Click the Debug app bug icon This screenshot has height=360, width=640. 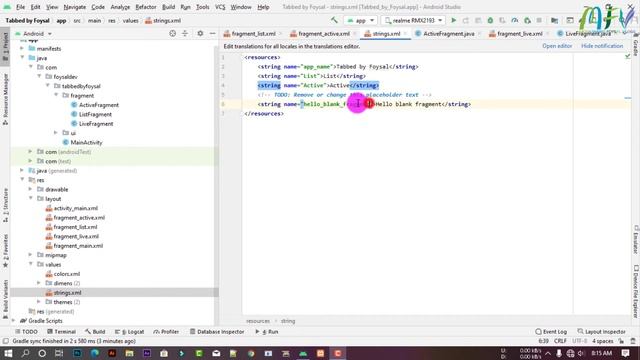tap(490, 20)
